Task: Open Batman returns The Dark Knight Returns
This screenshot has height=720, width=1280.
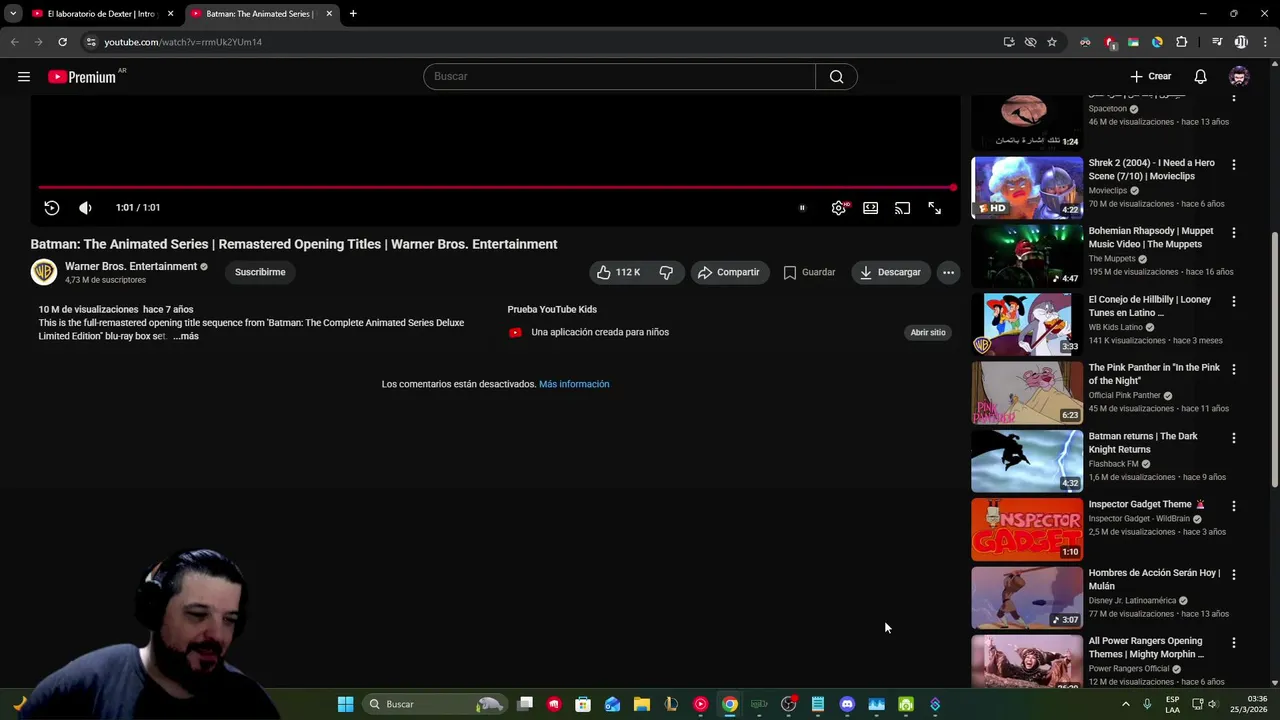Action: click(1143, 443)
